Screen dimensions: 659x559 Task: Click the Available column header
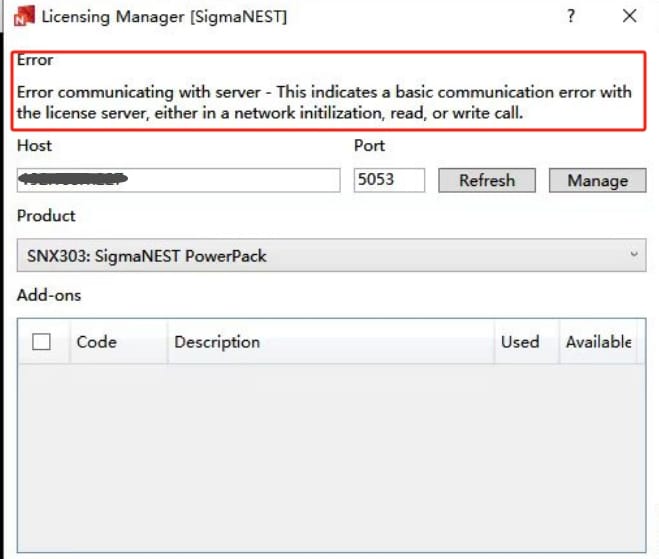click(x=598, y=342)
